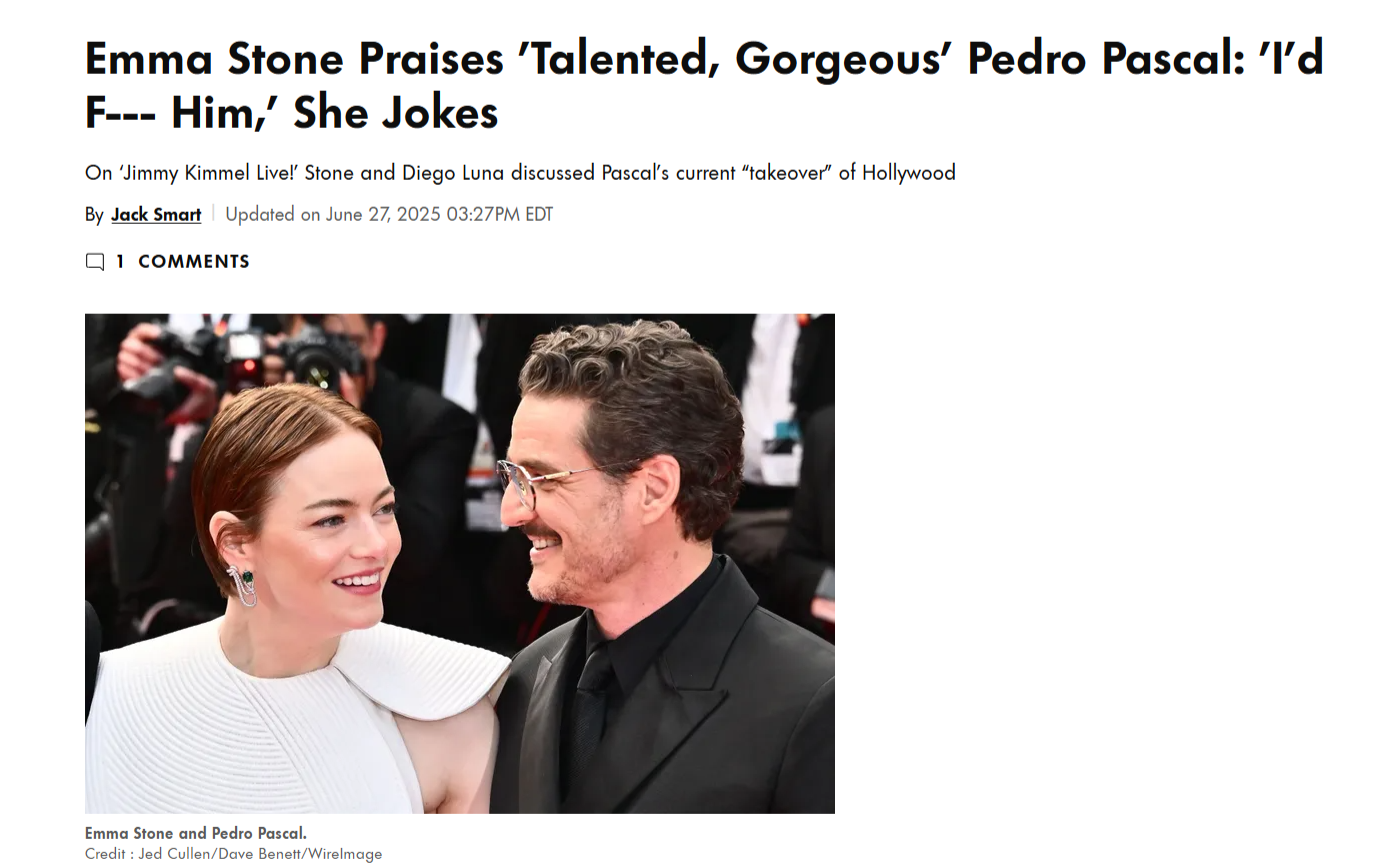The width and height of the screenshot is (1394, 868).
Task: Click the word 'Hollywood' in the subheading
Action: (x=909, y=172)
